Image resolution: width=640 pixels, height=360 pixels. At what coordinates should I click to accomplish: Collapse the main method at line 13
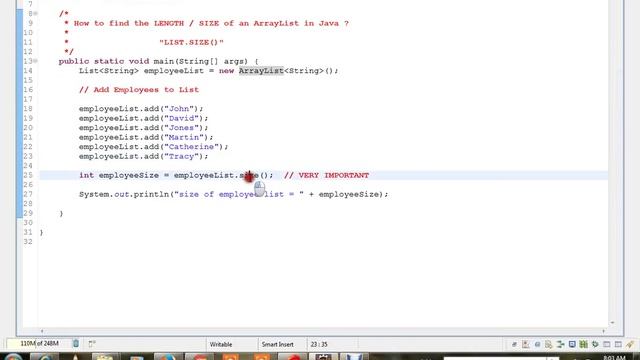[x=36, y=61]
